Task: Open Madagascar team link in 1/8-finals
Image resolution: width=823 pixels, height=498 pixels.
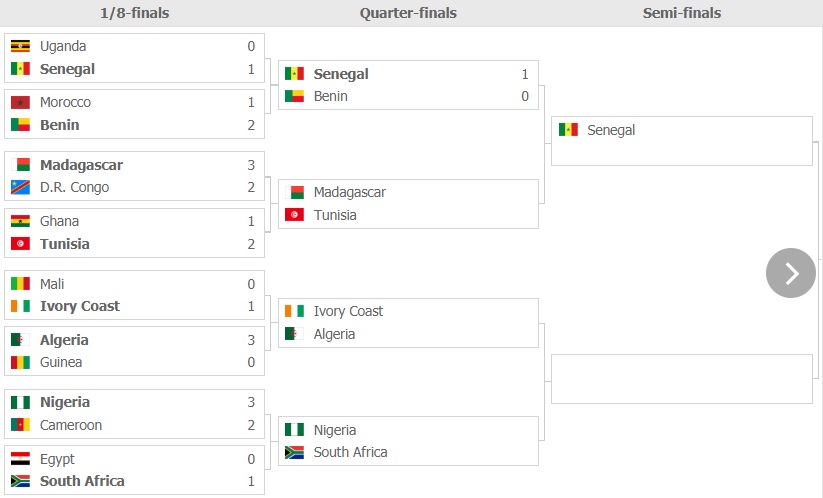Action: (x=81, y=165)
